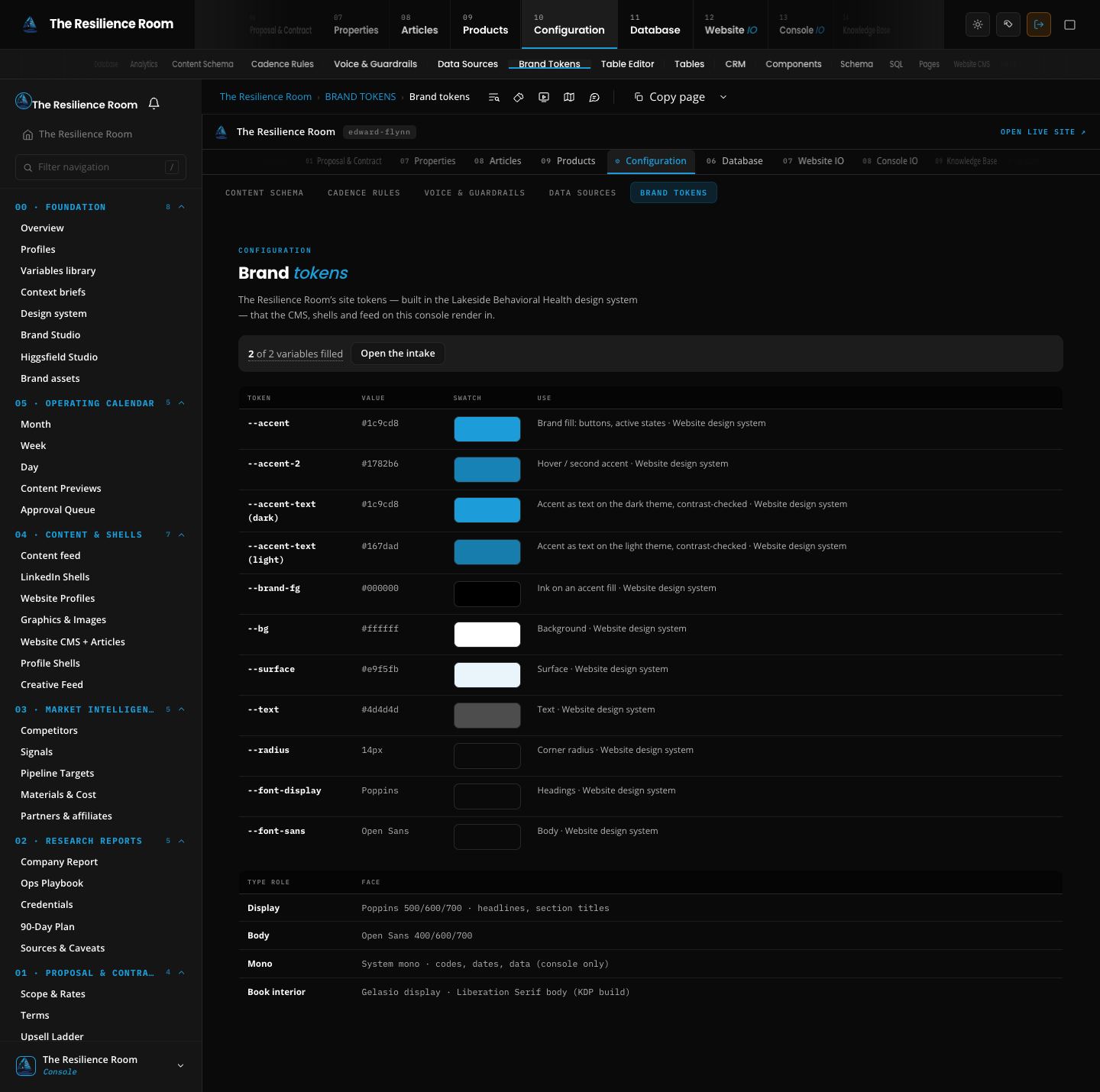Click the orange sign-out icon in the header
The width and height of the screenshot is (1100, 1092).
pyautogui.click(x=1039, y=24)
